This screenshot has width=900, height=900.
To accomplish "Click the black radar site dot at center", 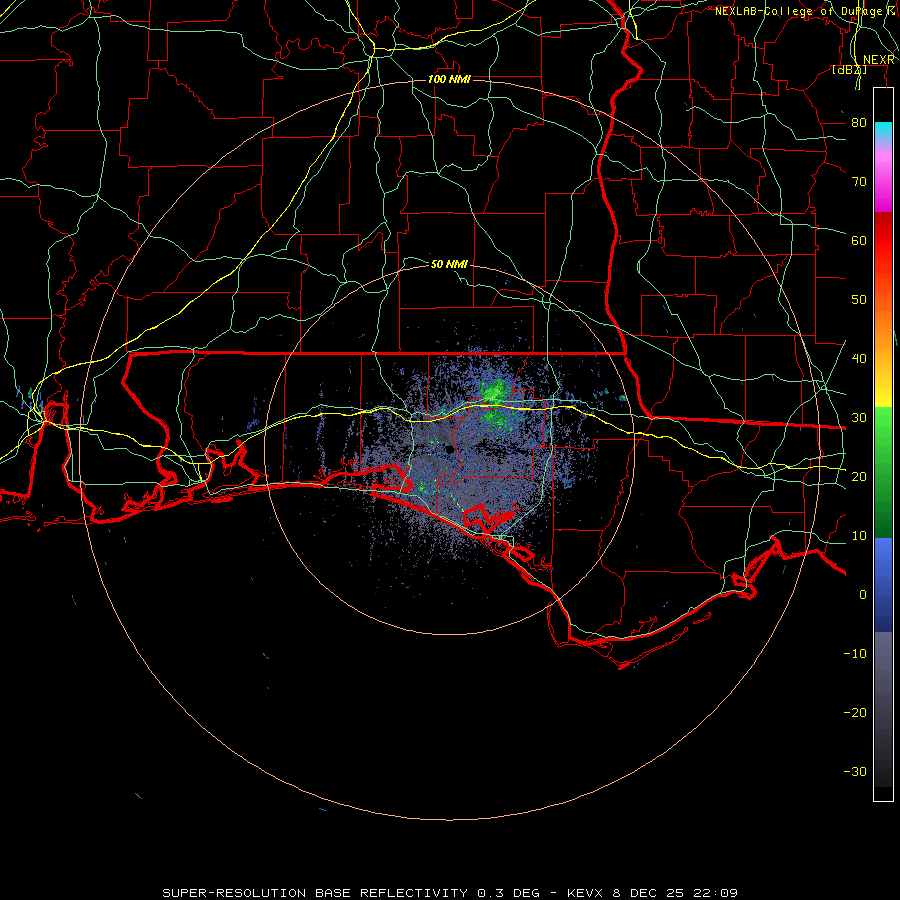I will coord(449,449).
